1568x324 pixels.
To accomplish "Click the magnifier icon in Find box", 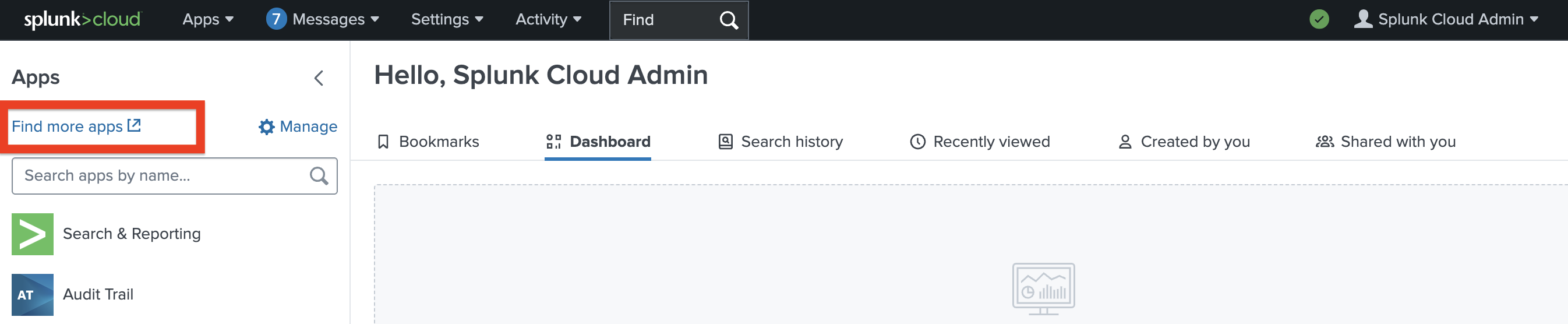I will click(x=728, y=20).
